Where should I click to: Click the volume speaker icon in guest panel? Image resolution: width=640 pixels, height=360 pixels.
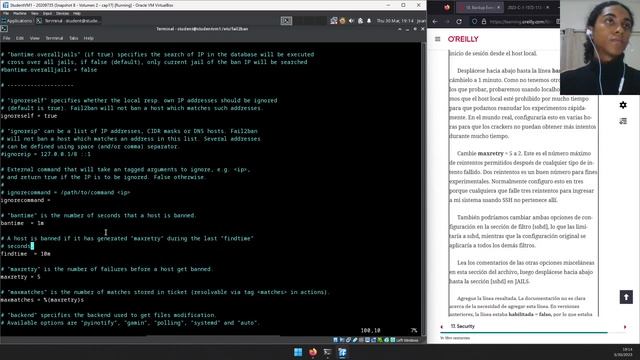(351, 21)
